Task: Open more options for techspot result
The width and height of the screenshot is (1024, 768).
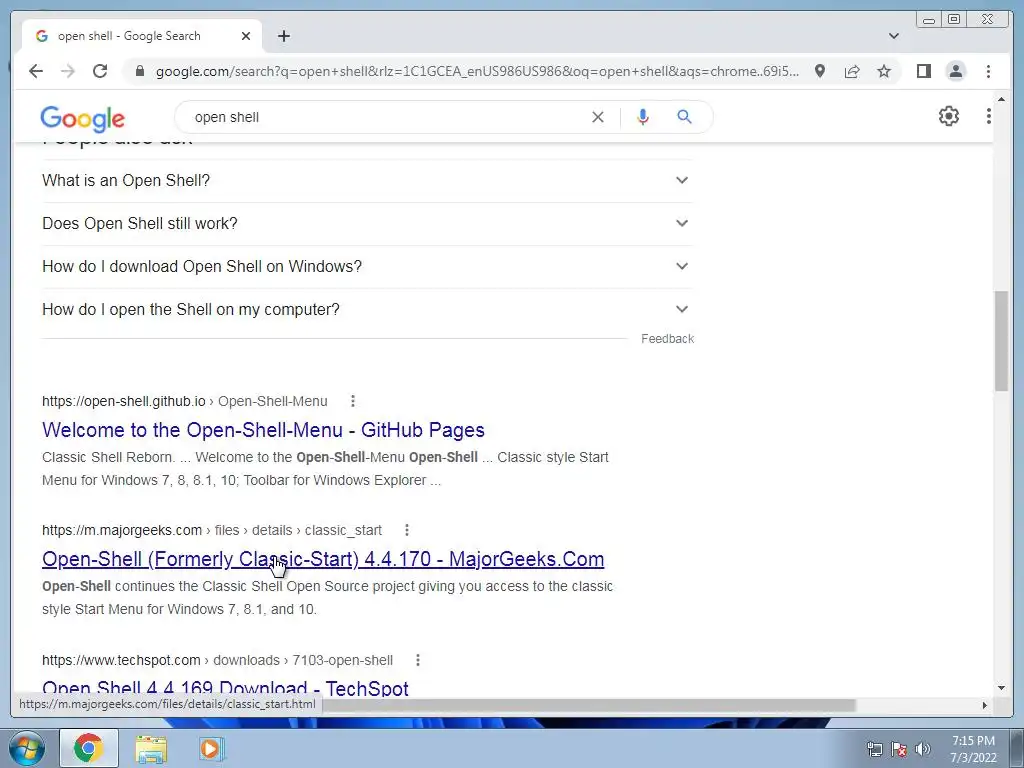Action: pyautogui.click(x=418, y=660)
